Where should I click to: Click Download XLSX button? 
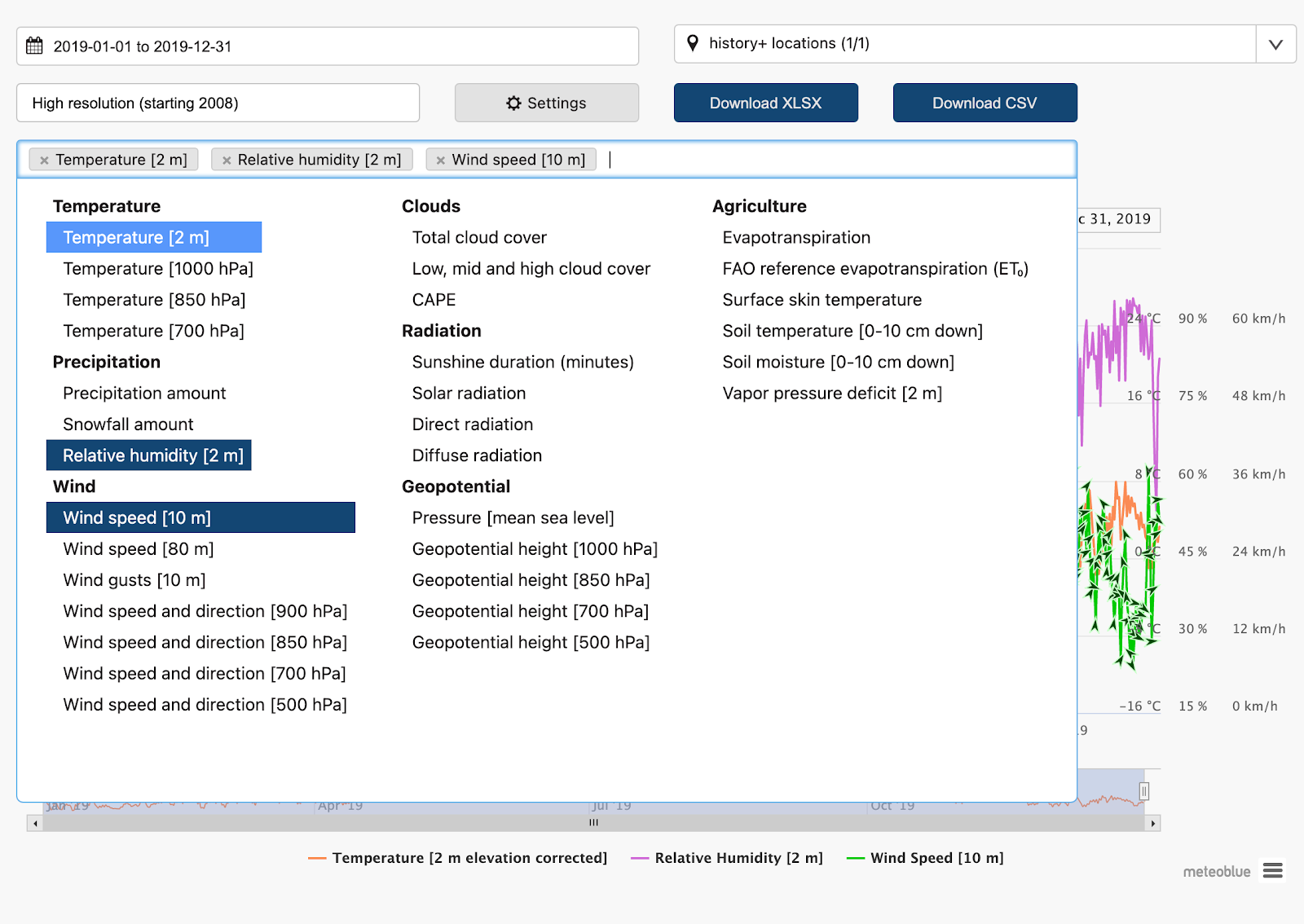(766, 103)
